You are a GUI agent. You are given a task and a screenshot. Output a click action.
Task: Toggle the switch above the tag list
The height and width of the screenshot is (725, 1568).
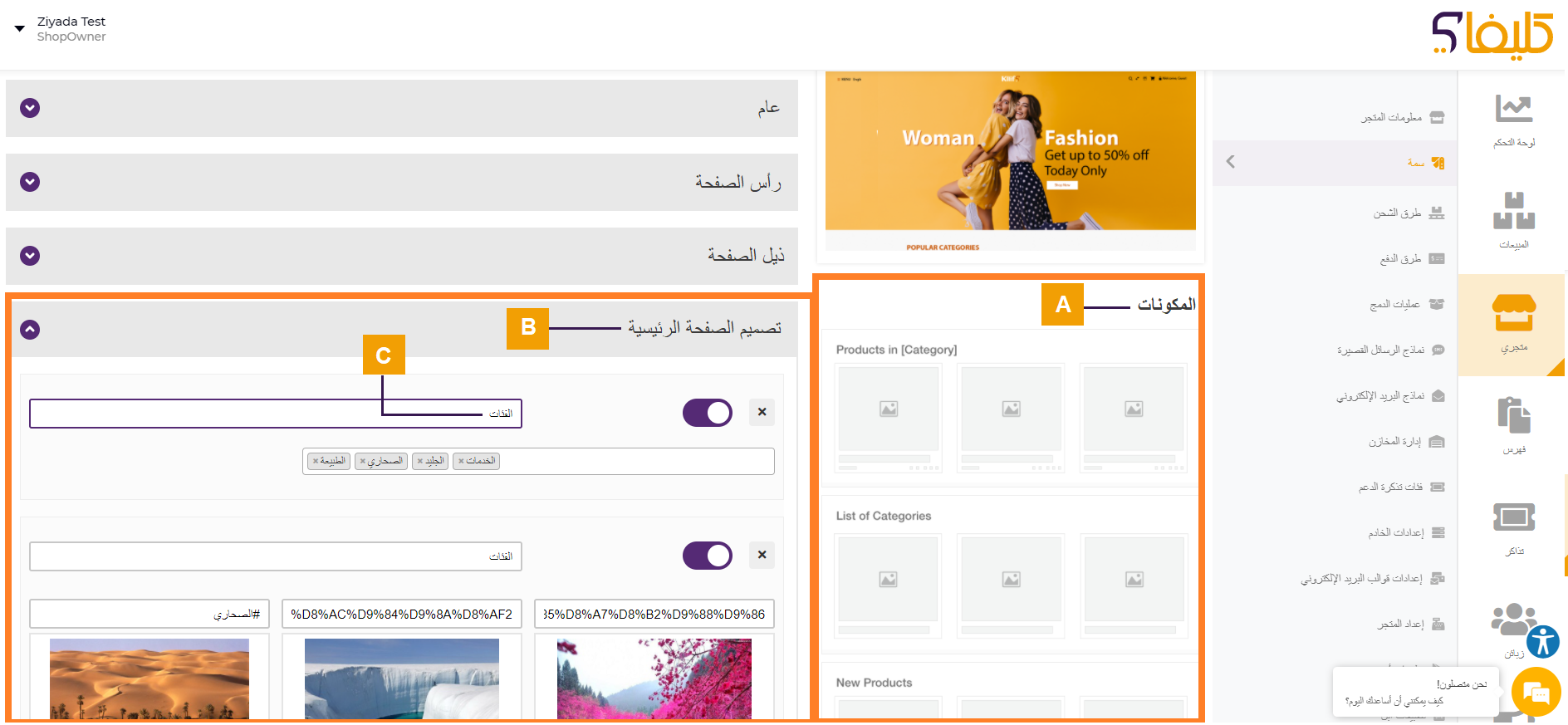pyautogui.click(x=707, y=413)
